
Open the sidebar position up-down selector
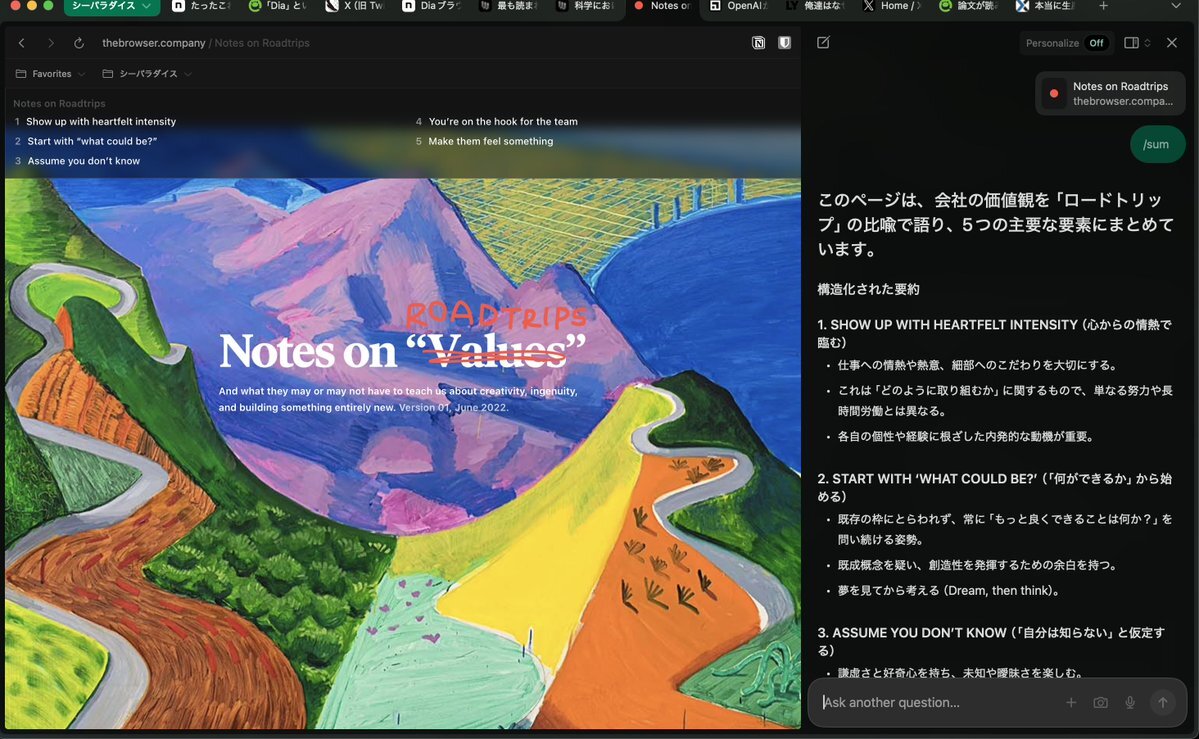(x=1147, y=43)
